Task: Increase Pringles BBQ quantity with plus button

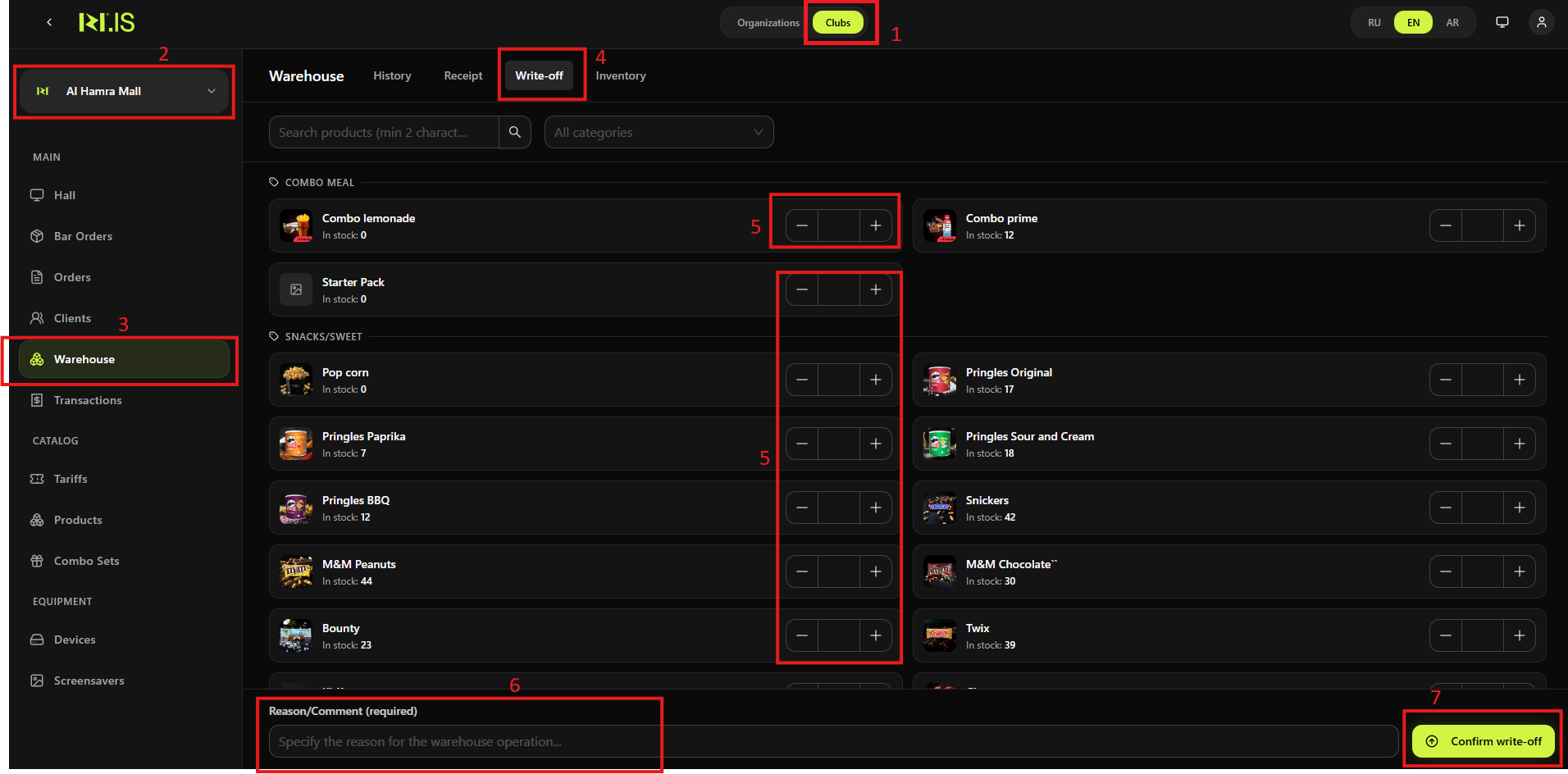Action: click(x=875, y=507)
